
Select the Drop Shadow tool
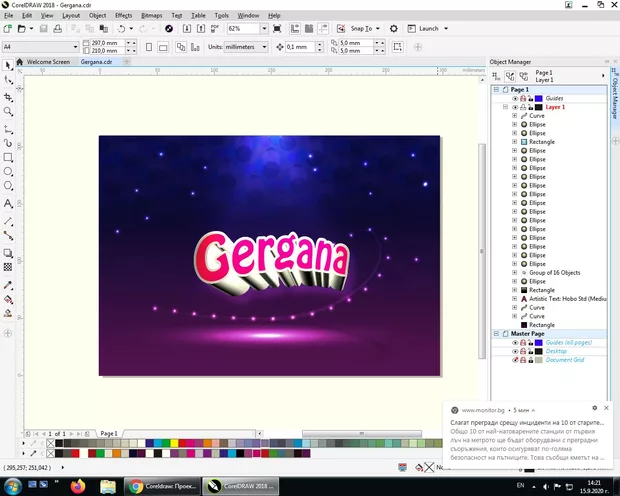(x=8, y=251)
